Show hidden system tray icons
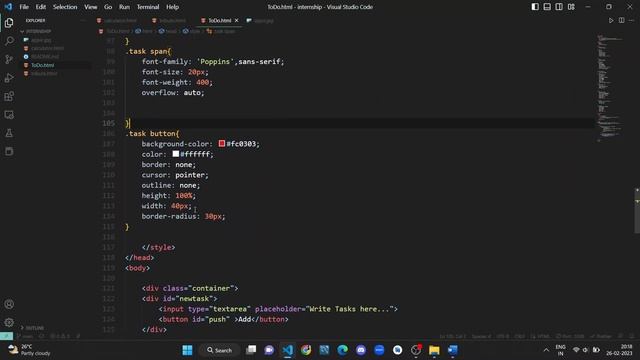The width and height of the screenshot is (640, 360). 546,350
